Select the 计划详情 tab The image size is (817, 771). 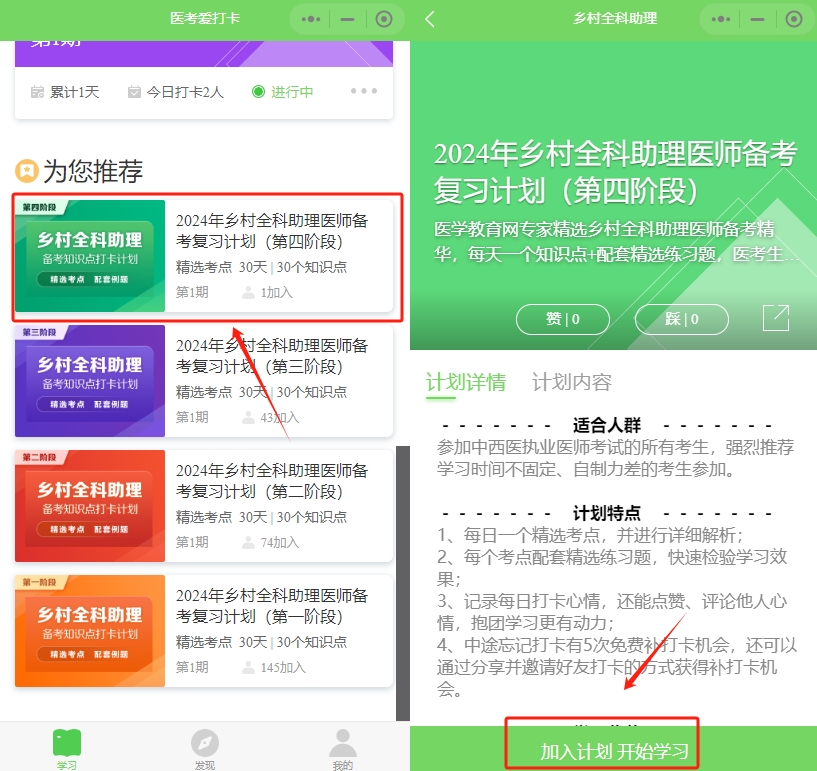tap(465, 382)
